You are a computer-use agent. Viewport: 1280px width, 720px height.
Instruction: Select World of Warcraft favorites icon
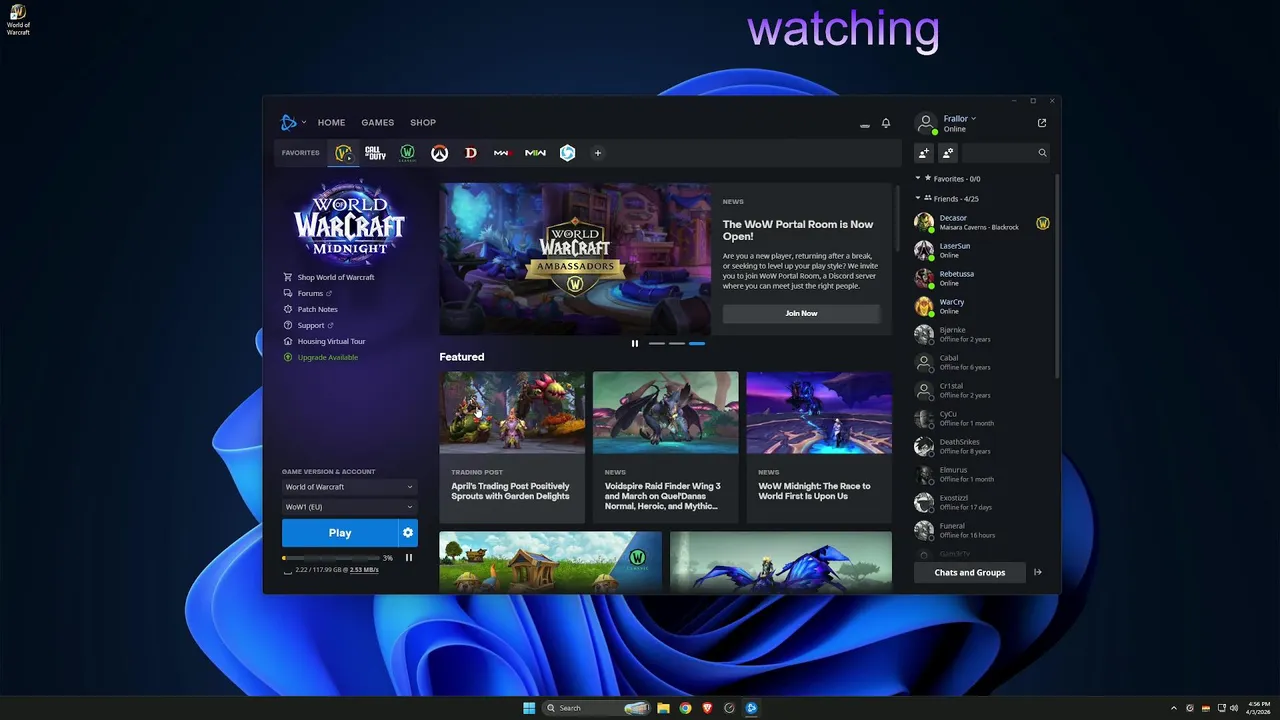click(343, 153)
